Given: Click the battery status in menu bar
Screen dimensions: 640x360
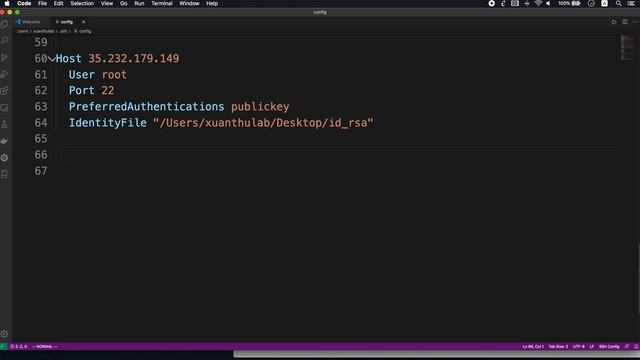Looking at the screenshot, I should pos(569,3).
